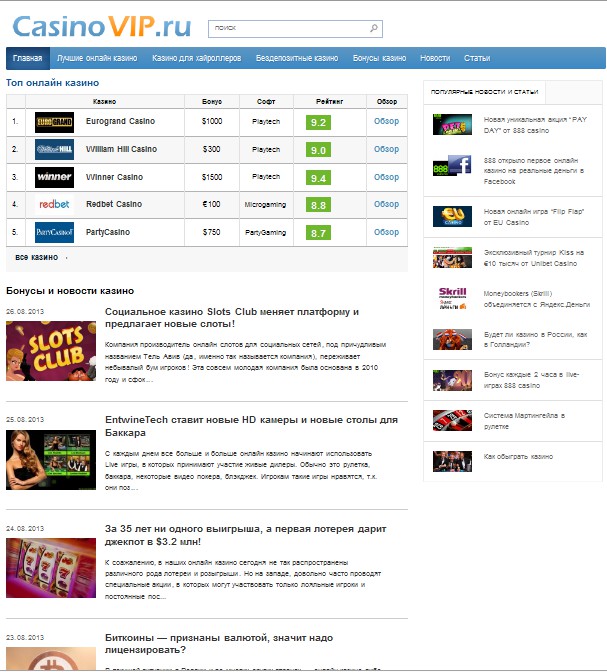Open Moneybookers Яндекс.Деньги news link
This screenshot has width=607, height=672.
coord(537,299)
